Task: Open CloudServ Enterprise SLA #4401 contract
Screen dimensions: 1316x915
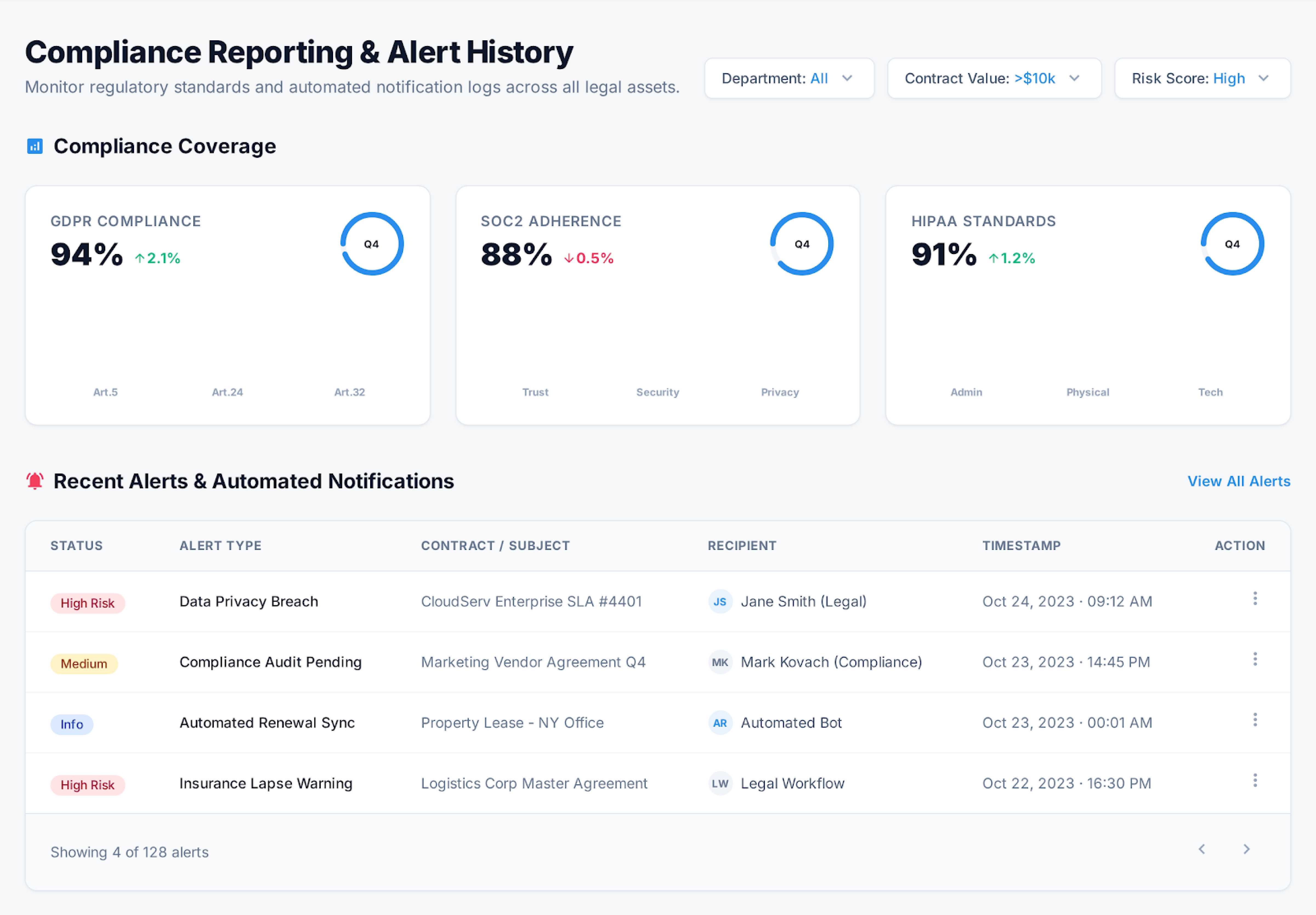Action: pyautogui.click(x=531, y=602)
